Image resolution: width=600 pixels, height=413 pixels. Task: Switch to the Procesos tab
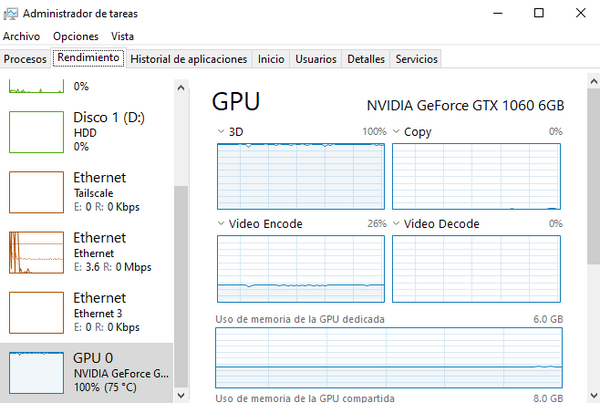[25, 59]
